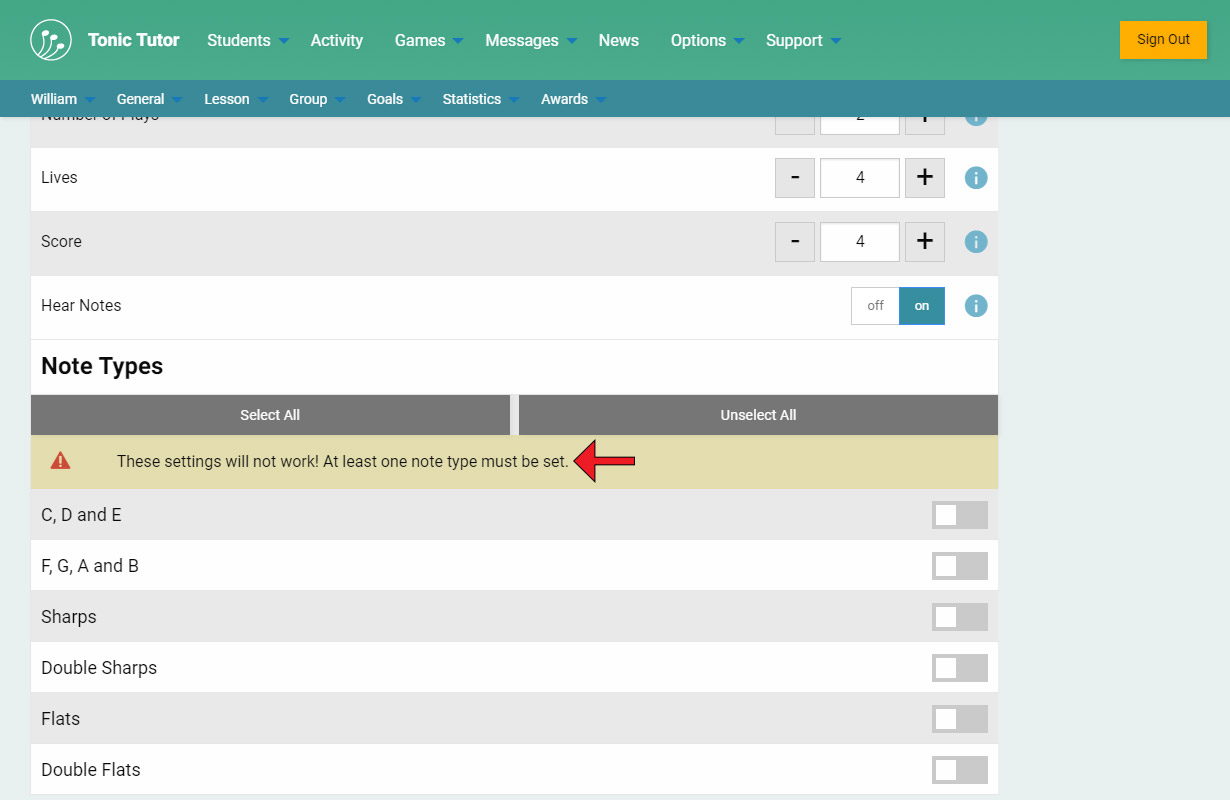Viewport: 1230px width, 800px height.
Task: Decrease Lives with the minus button
Action: point(795,178)
